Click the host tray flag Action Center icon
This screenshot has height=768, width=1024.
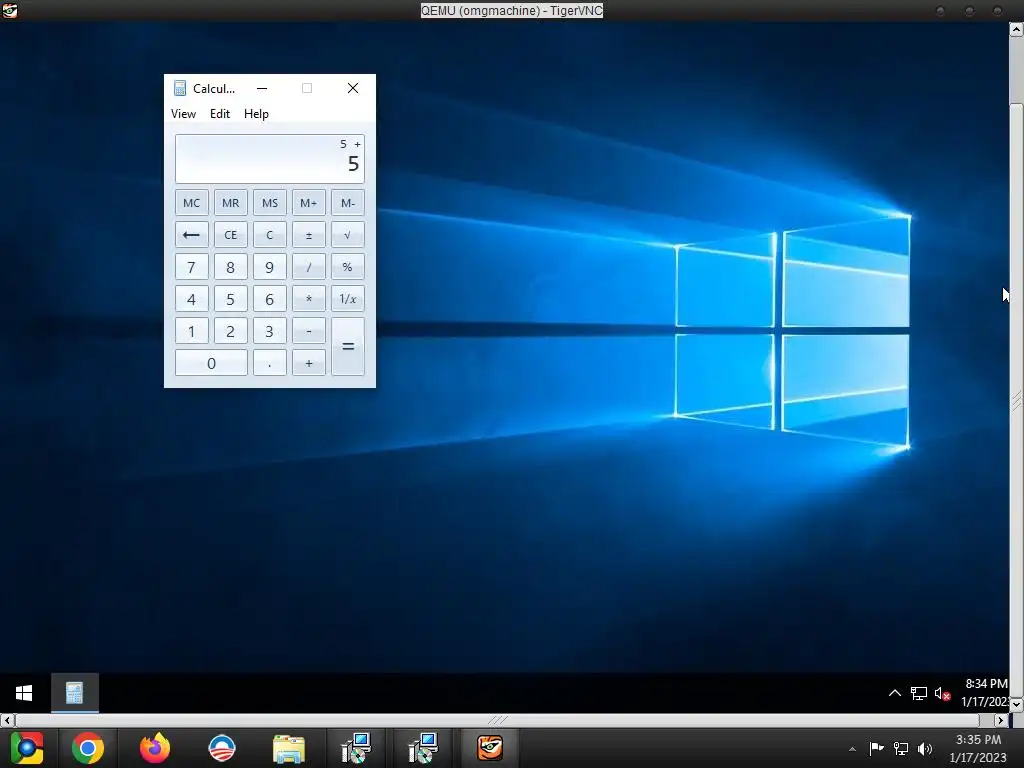coord(876,748)
